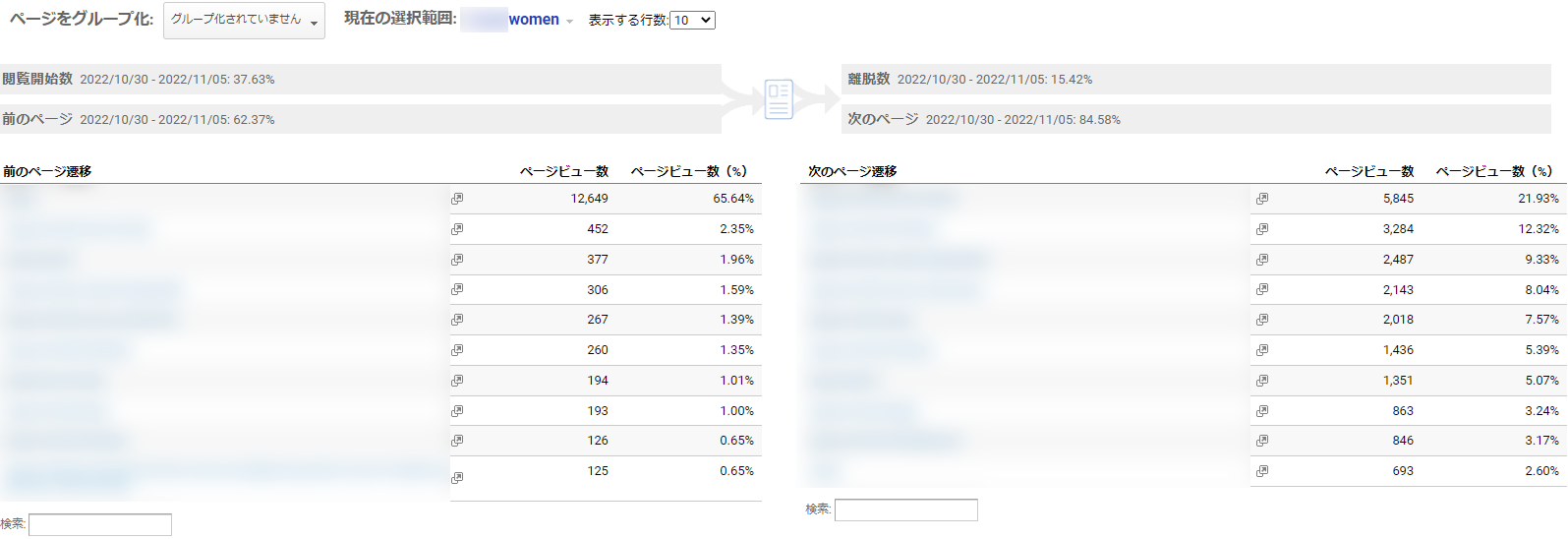Focus the right 検索 search field
1568x539 pixels.
click(x=905, y=509)
